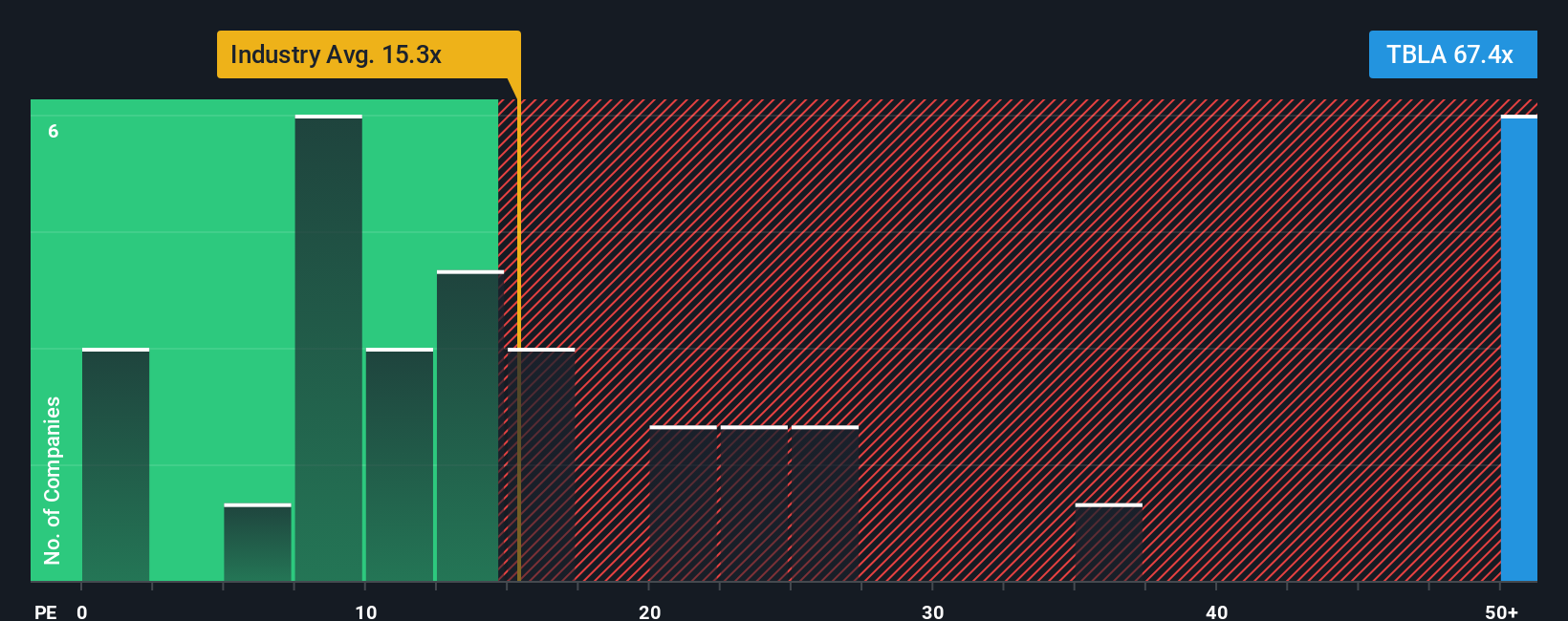The height and width of the screenshot is (621, 1568).
Task: Select the tallest bar near PE 8-10
Action: pos(329,349)
